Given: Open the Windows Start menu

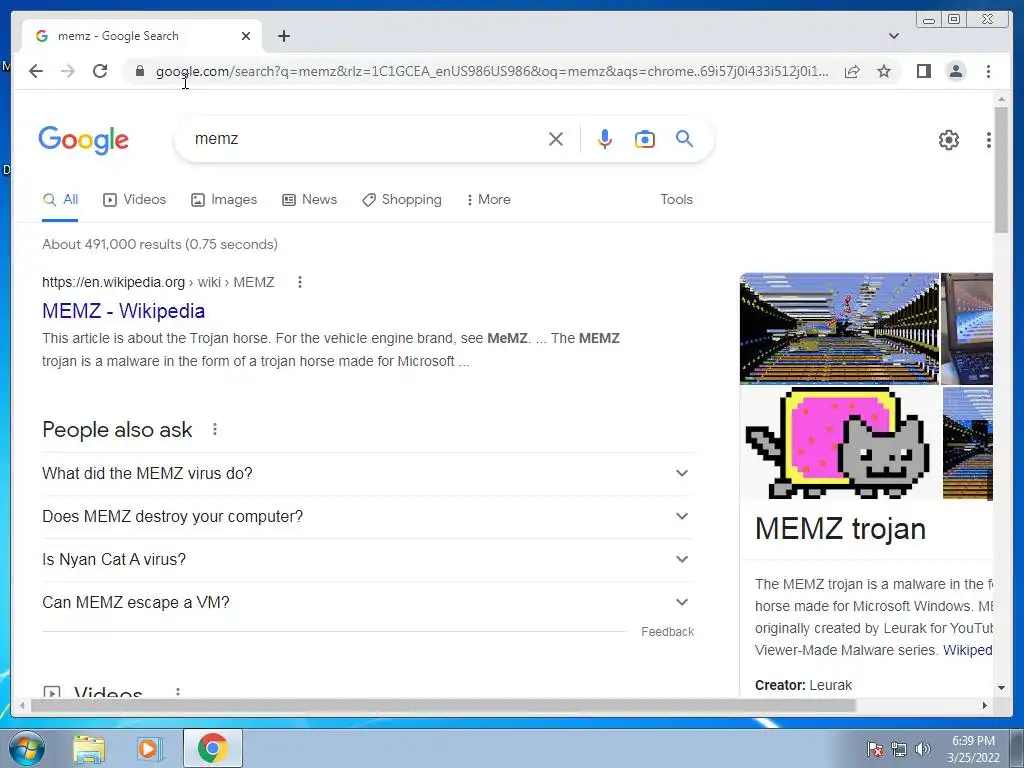Looking at the screenshot, I should click(27, 748).
